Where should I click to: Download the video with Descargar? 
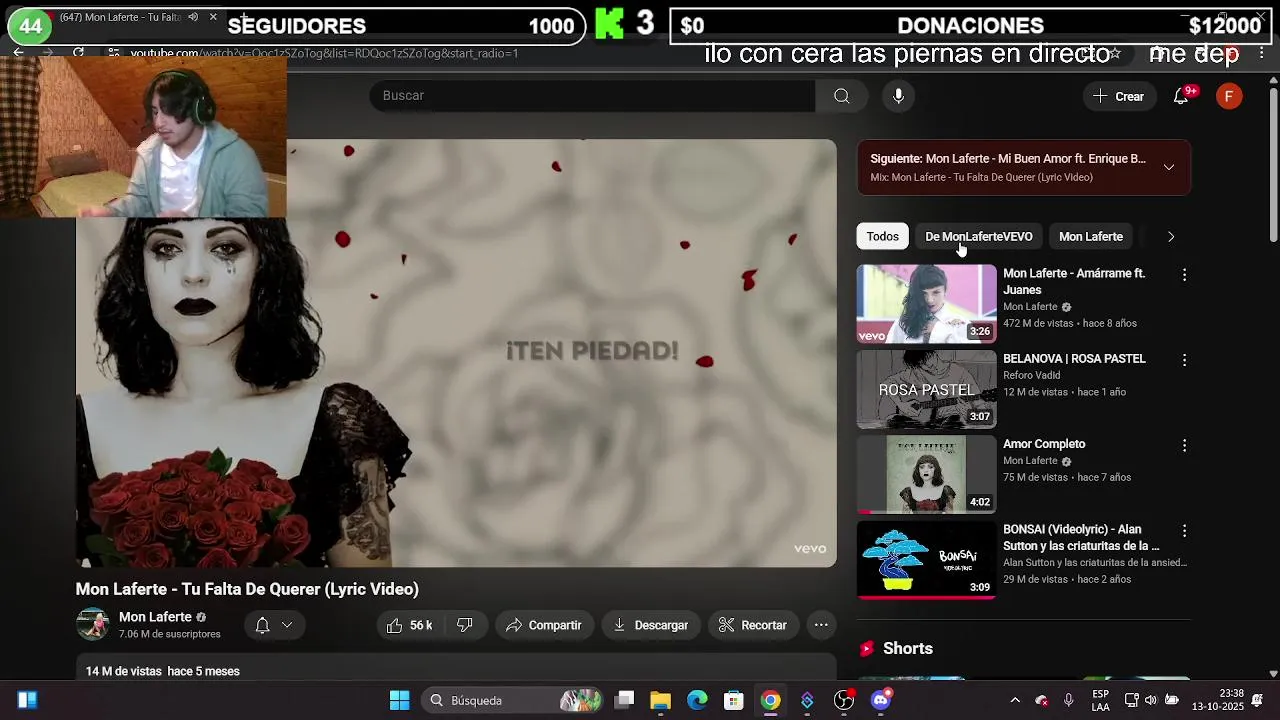651,625
